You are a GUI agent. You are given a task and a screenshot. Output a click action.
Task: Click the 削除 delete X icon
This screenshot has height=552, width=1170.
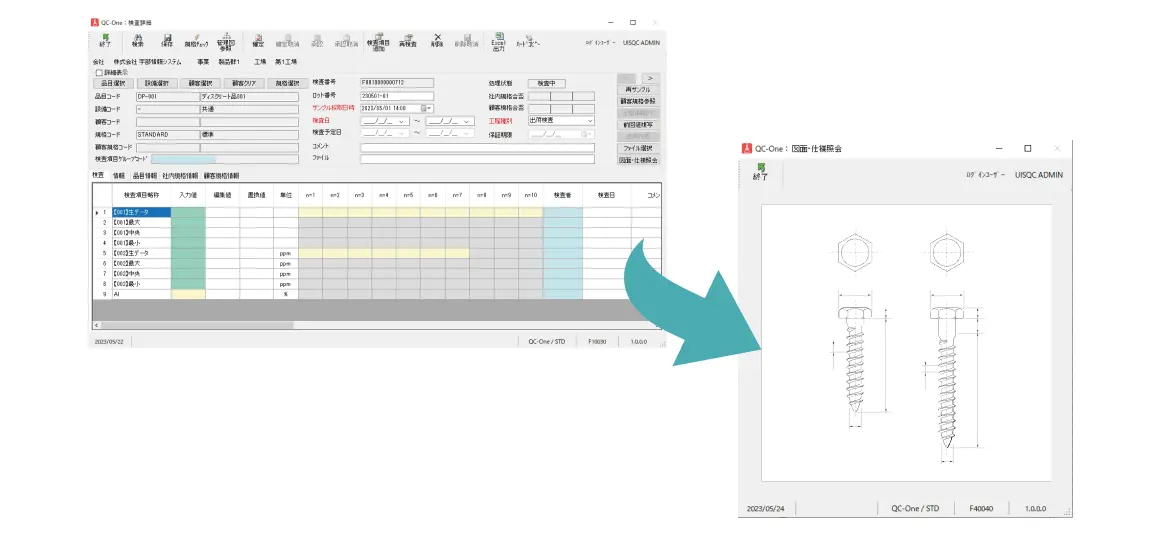point(437,41)
